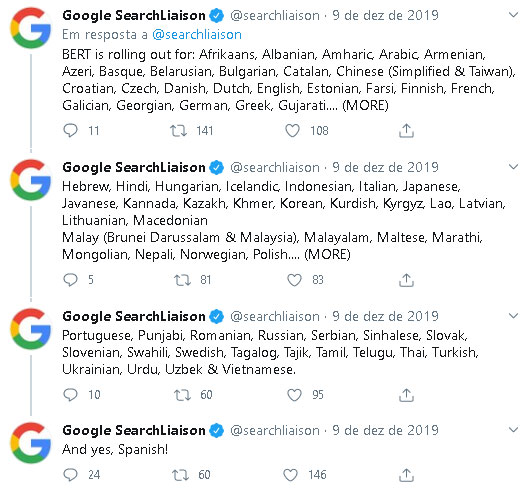The image size is (532, 489).
Task: Open the first tweet's date link
Action: pyautogui.click(x=385, y=15)
